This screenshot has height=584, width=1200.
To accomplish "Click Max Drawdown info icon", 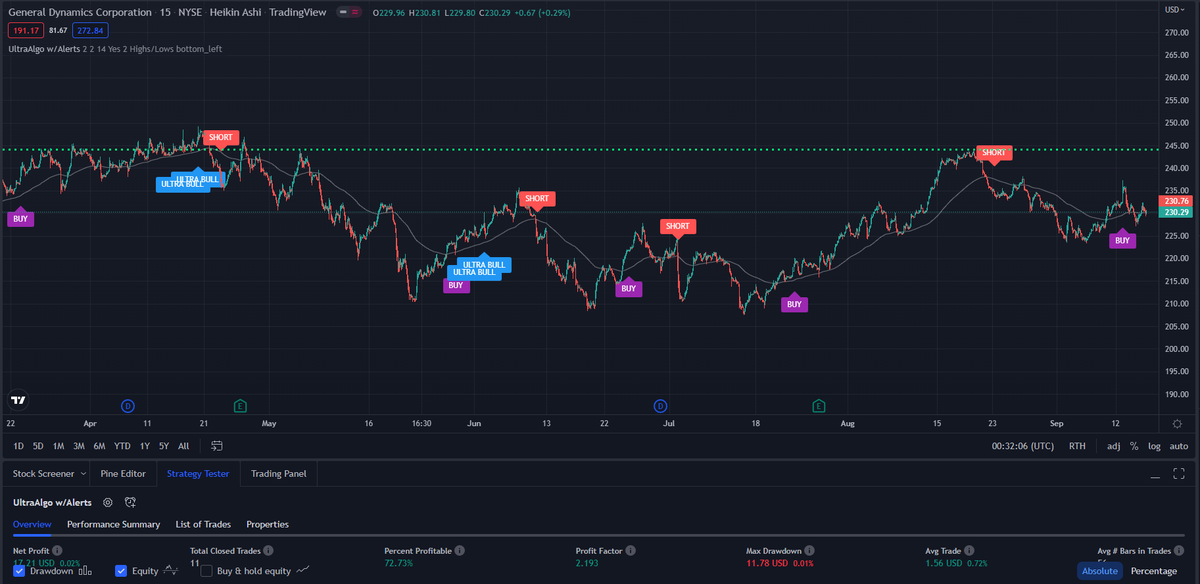I will 809,551.
